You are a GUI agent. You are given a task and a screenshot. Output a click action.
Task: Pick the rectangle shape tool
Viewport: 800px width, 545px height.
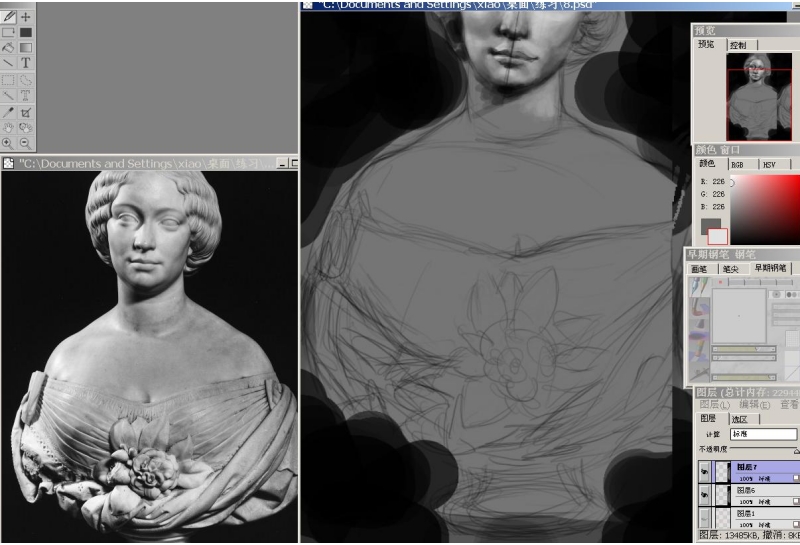pos(8,33)
